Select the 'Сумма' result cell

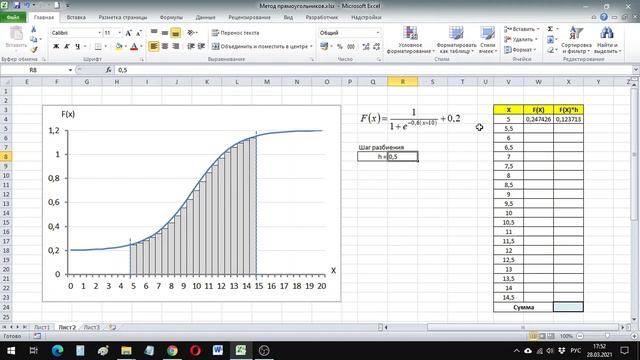(x=568, y=307)
